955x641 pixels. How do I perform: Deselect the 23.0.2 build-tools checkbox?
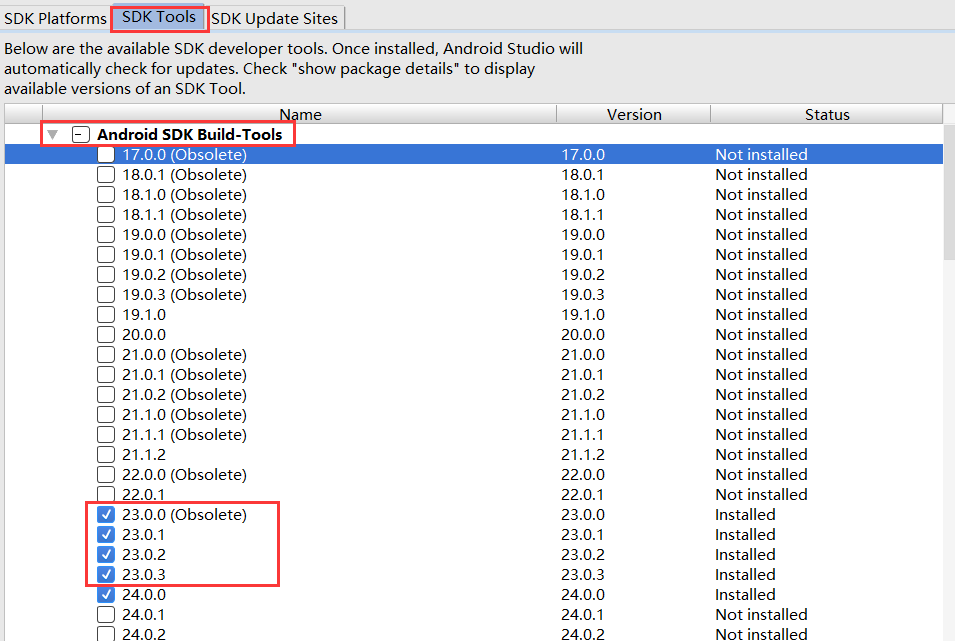[106, 554]
